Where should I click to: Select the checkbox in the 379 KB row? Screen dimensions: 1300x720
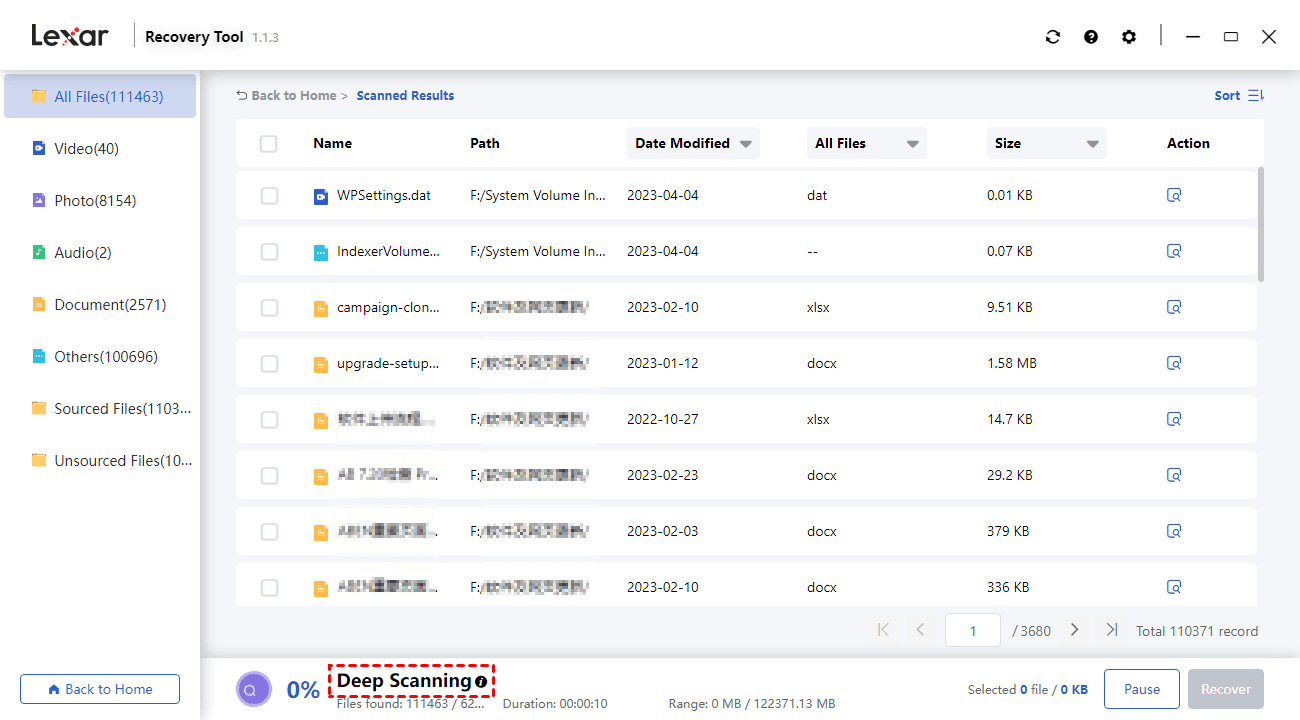269,532
